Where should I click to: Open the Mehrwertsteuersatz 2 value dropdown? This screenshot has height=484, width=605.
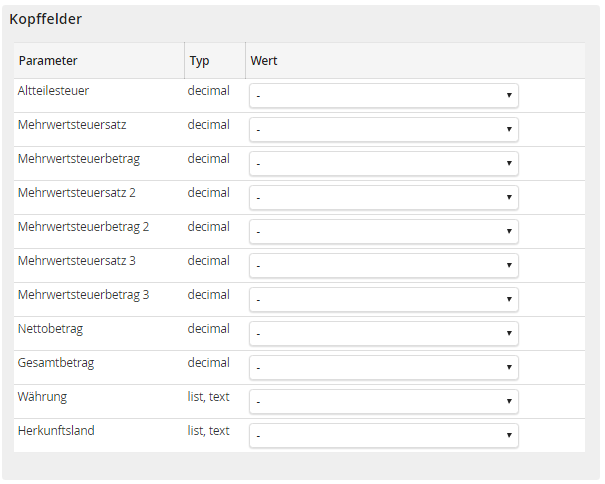(383, 198)
